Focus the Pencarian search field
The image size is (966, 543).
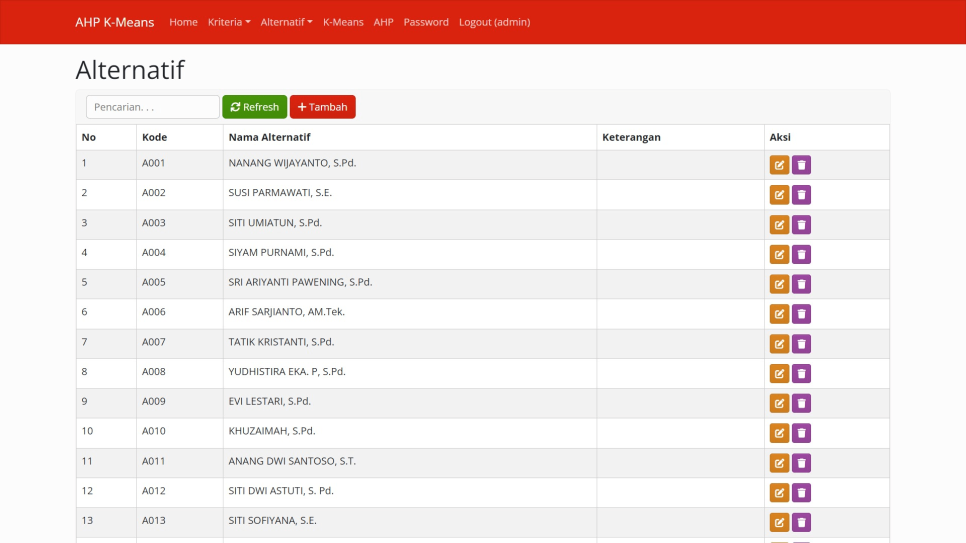tap(152, 107)
